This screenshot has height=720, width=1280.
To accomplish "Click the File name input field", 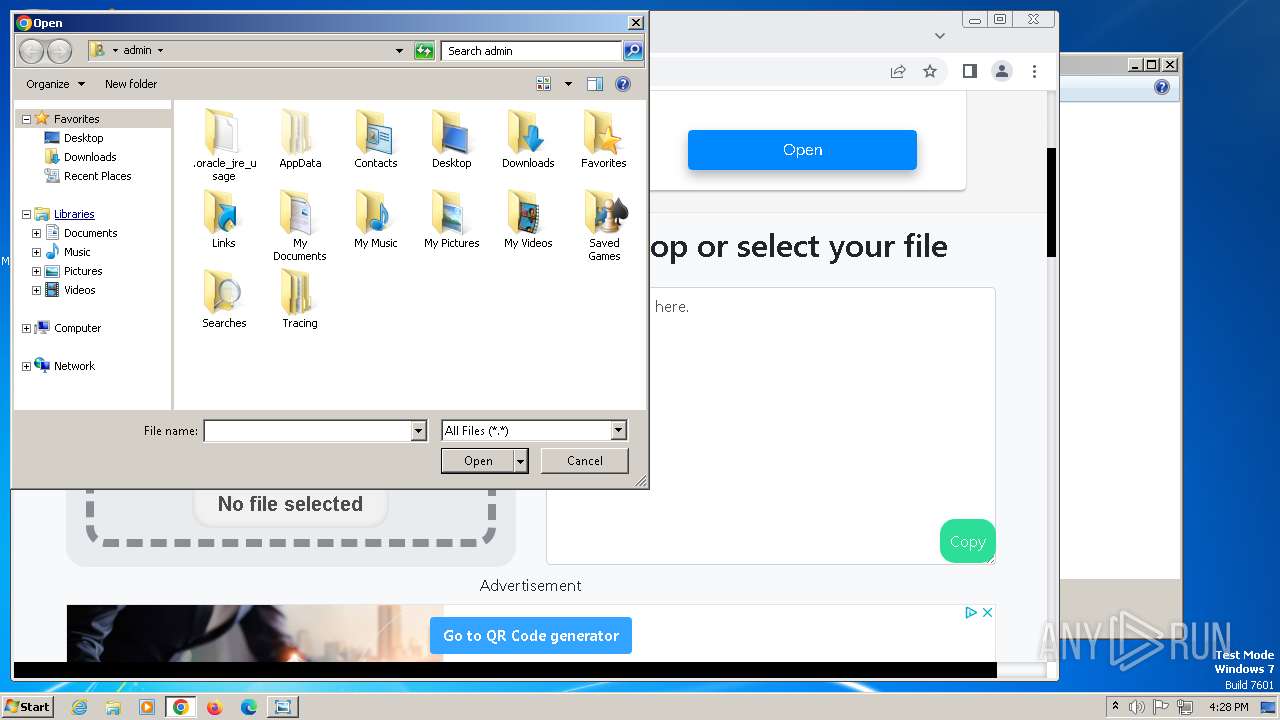I will coord(307,431).
